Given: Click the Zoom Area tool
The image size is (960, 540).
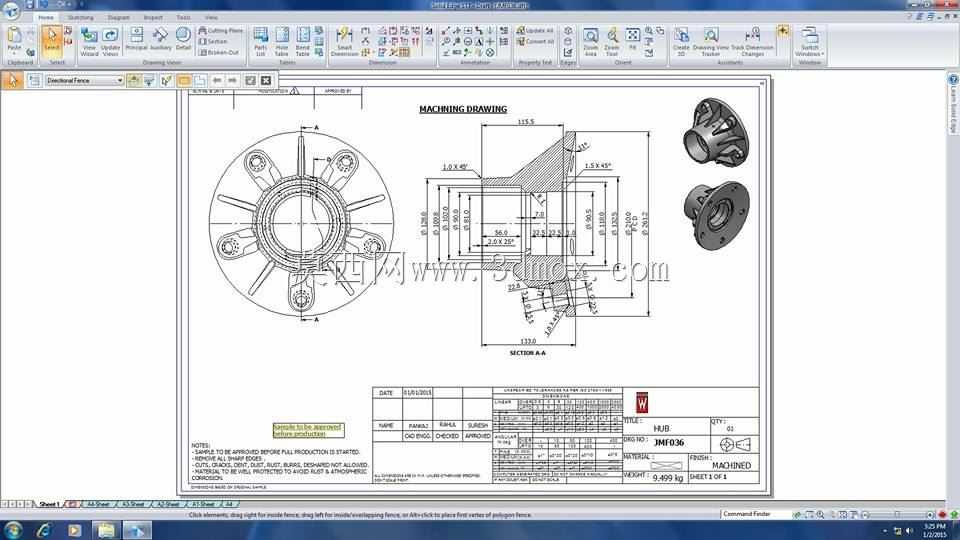Looking at the screenshot, I should coord(591,42).
